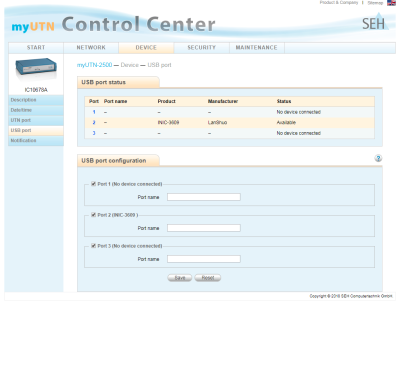The height and width of the screenshot is (371, 400).
Task: Click the USB port status heading
Action: click(x=104, y=82)
